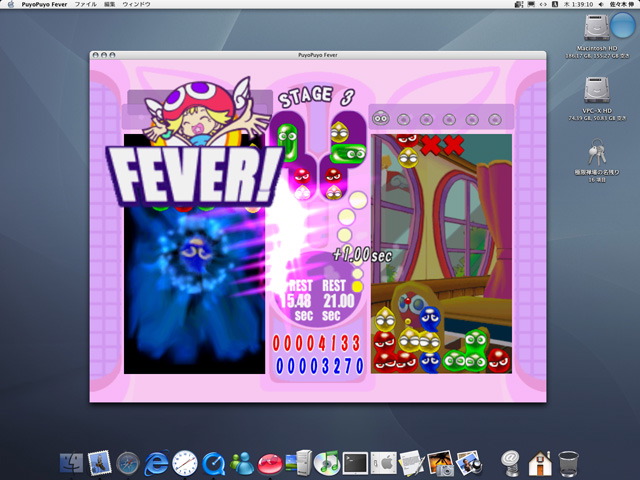This screenshot has height=480, width=640.
Task: Open System Preferences in the Dock
Action: click(384, 463)
